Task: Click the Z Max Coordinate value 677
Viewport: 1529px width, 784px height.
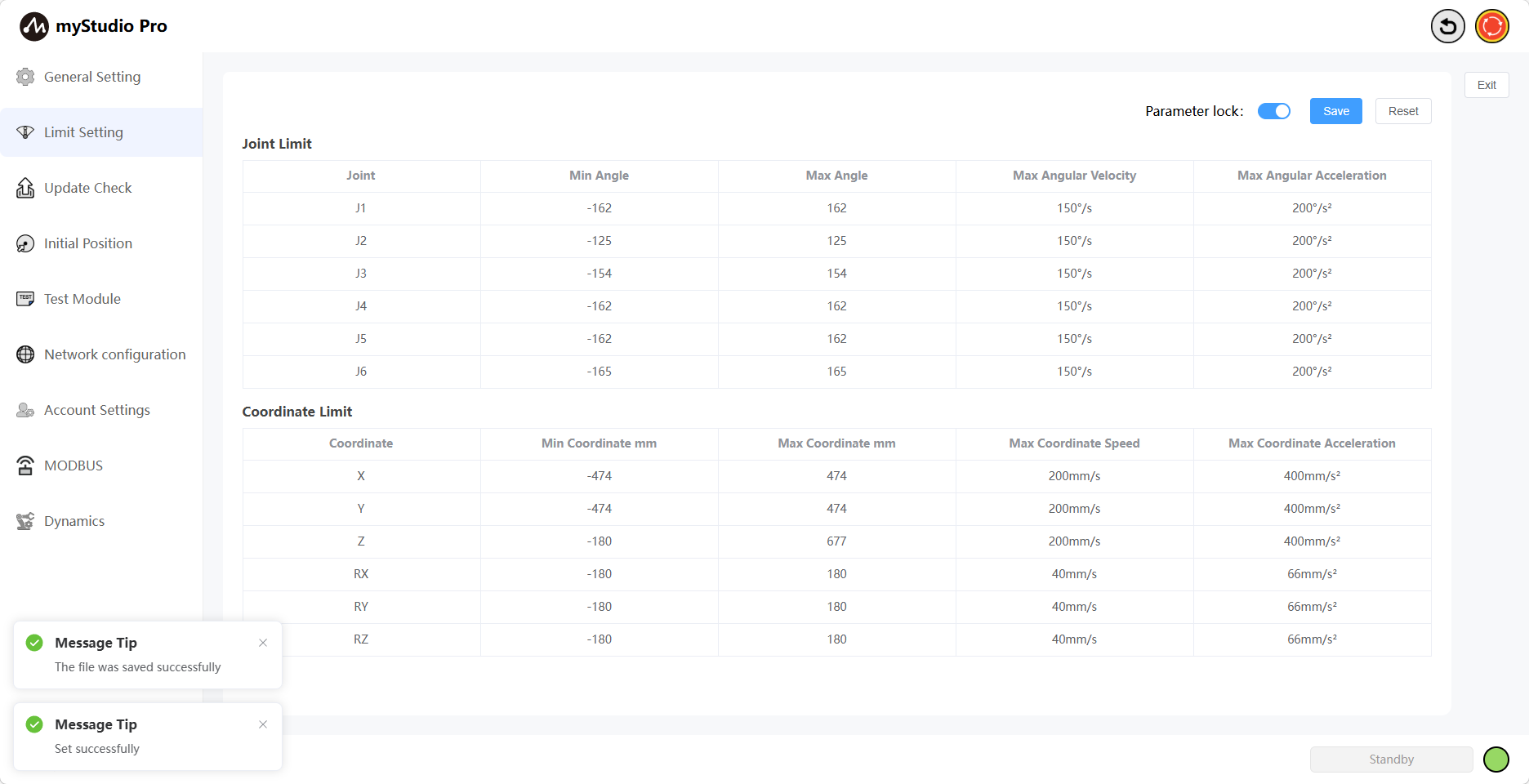Action: point(836,541)
